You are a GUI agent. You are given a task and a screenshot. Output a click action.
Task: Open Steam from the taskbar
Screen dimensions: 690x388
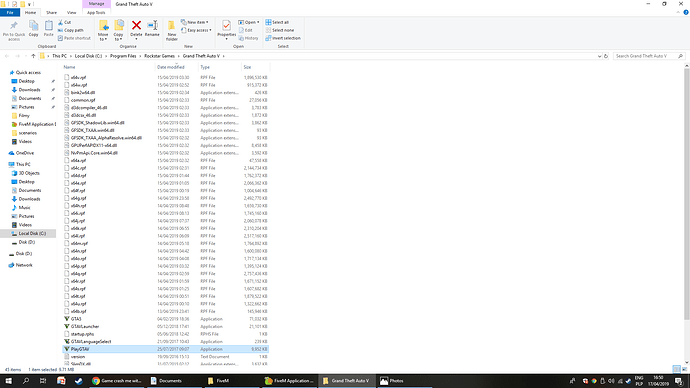(79, 381)
